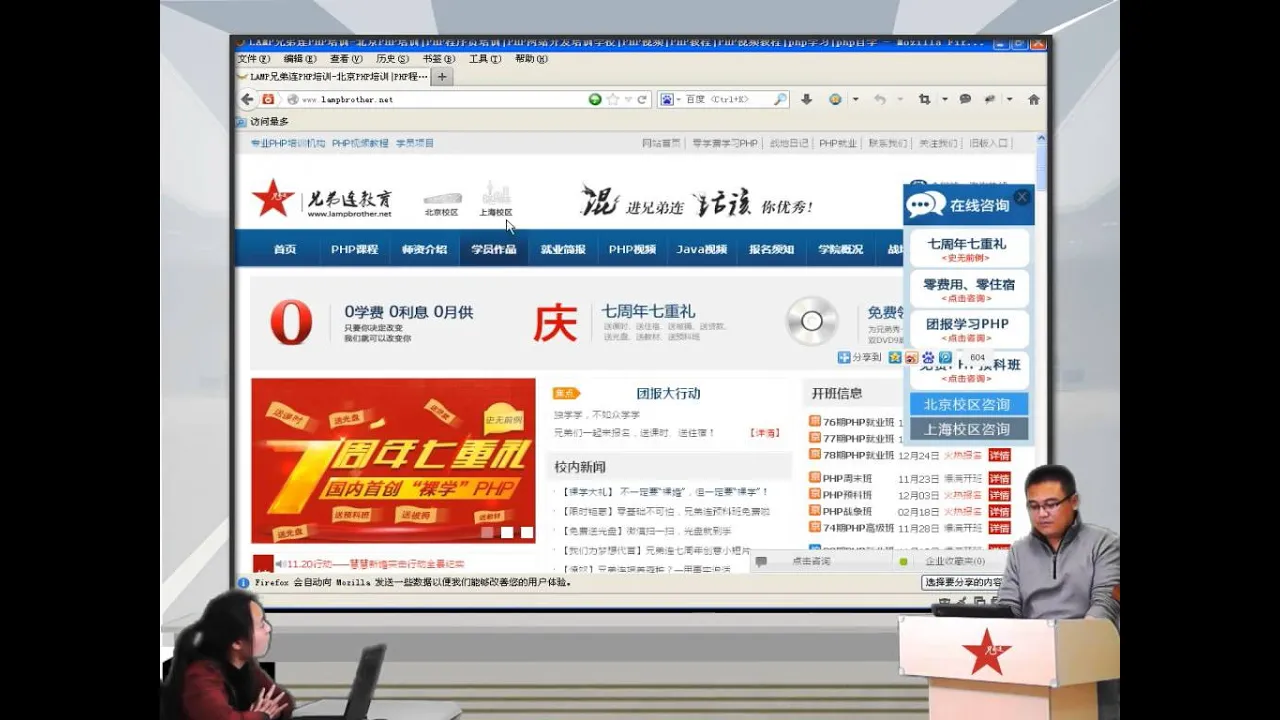Click the search magnifier icon
Screen dimensions: 1280x720
pyautogui.click(x=780, y=99)
